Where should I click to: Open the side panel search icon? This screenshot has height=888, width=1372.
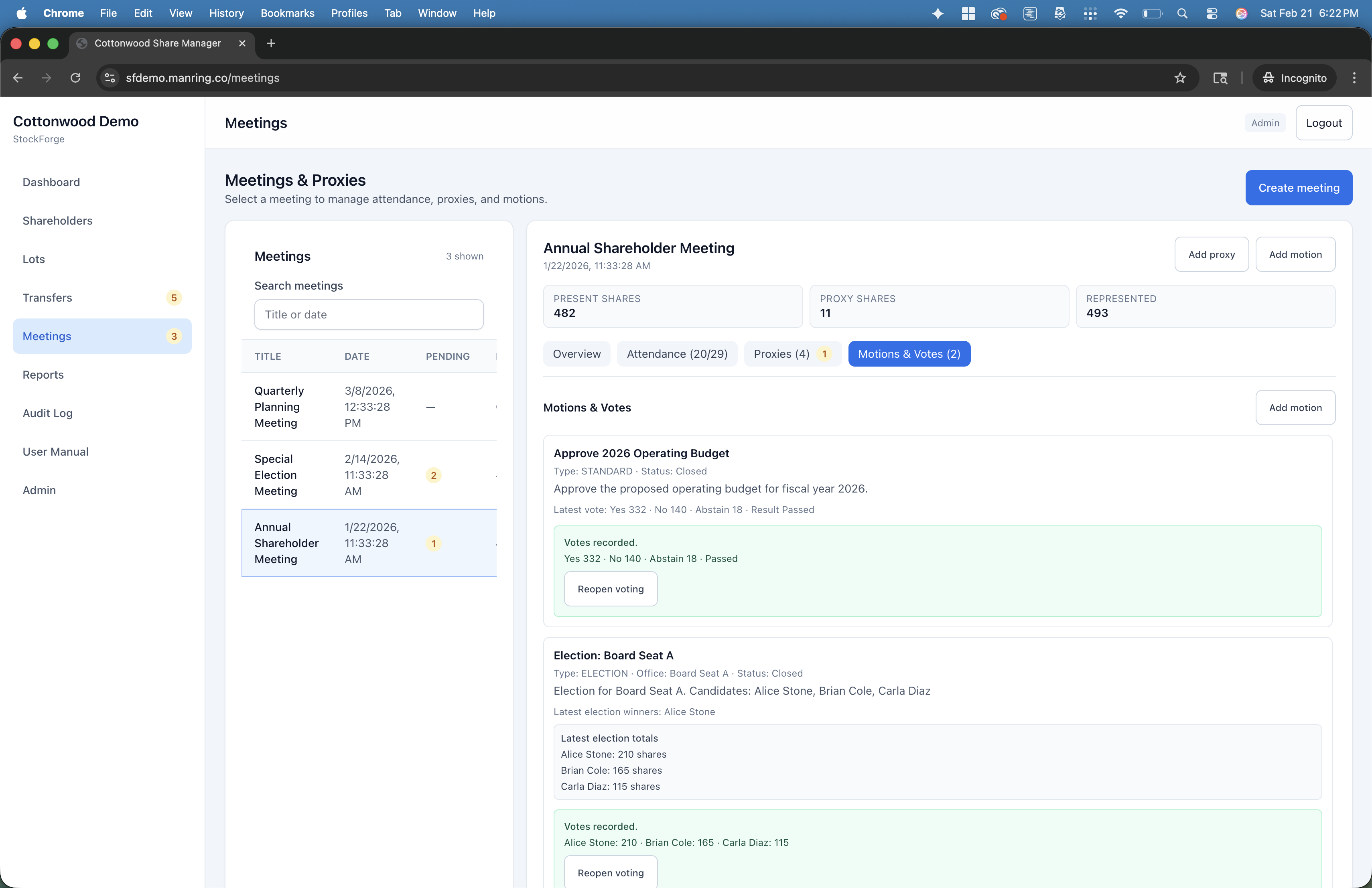point(1220,78)
